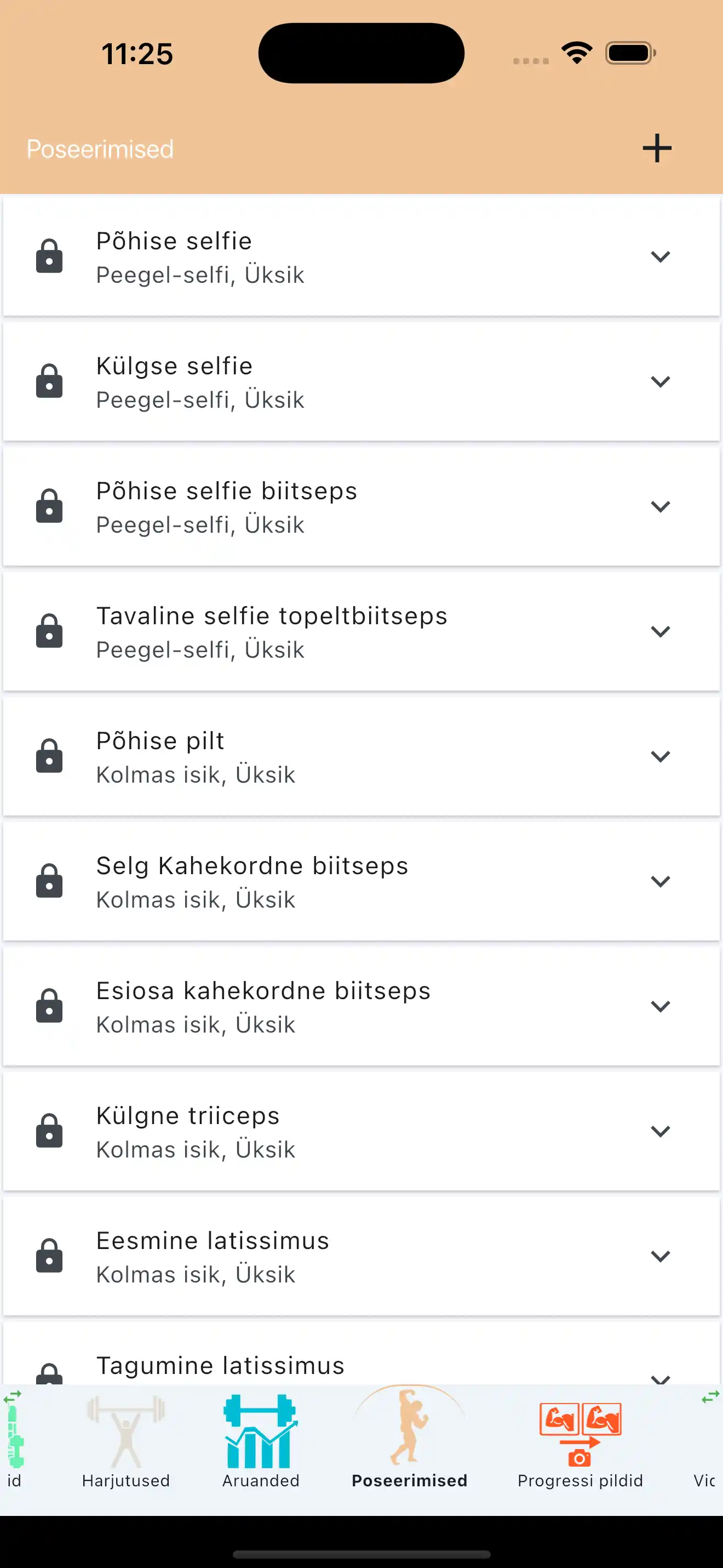
Task: Select the Põhise pilt pose title
Action: pos(160,741)
